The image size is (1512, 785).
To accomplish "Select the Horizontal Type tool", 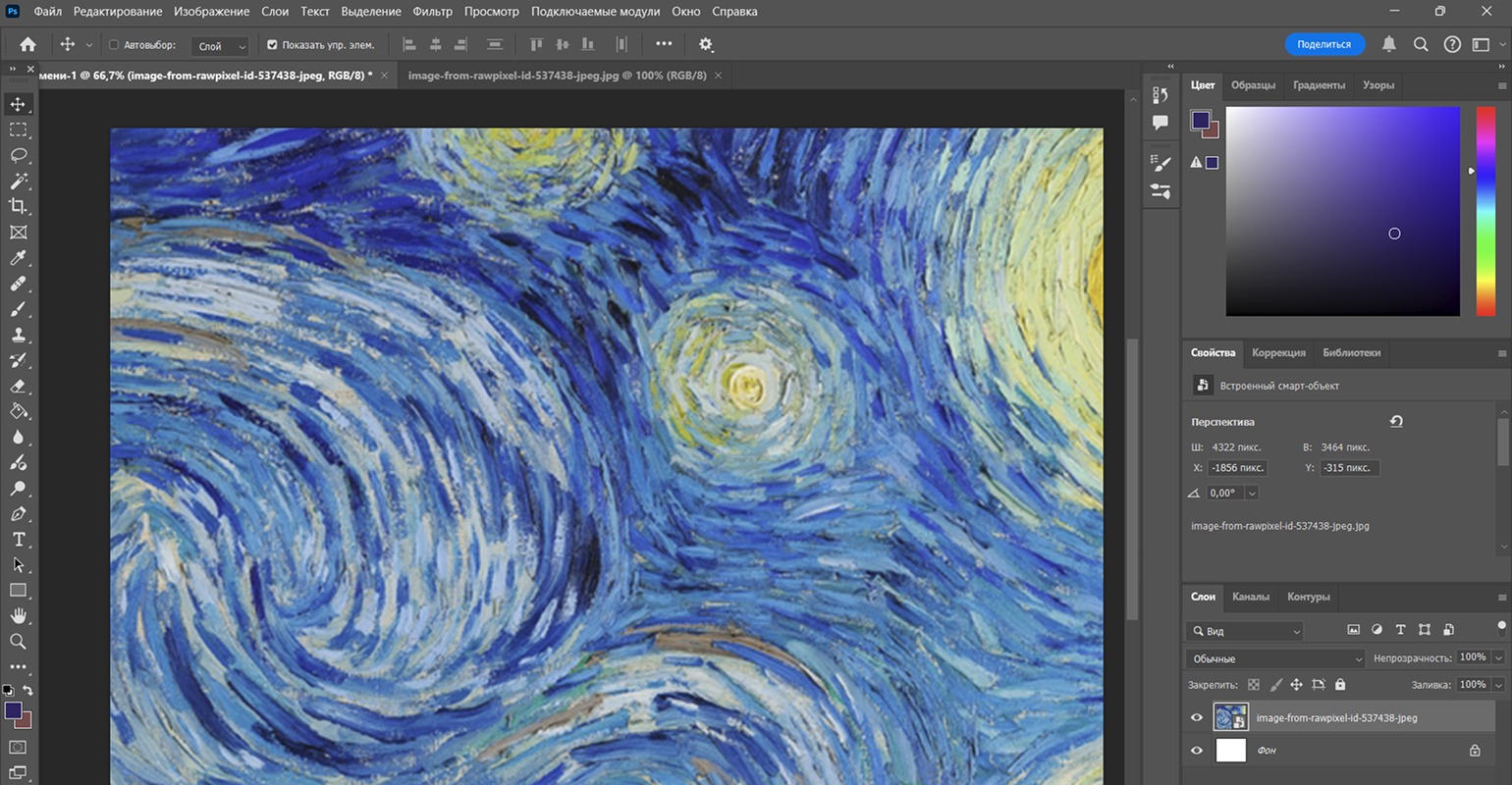I will click(18, 539).
